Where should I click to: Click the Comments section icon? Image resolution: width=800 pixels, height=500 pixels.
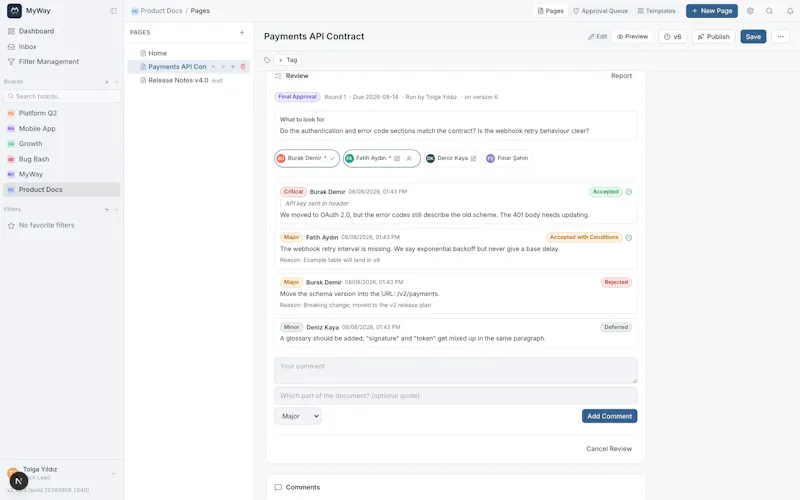[278, 487]
